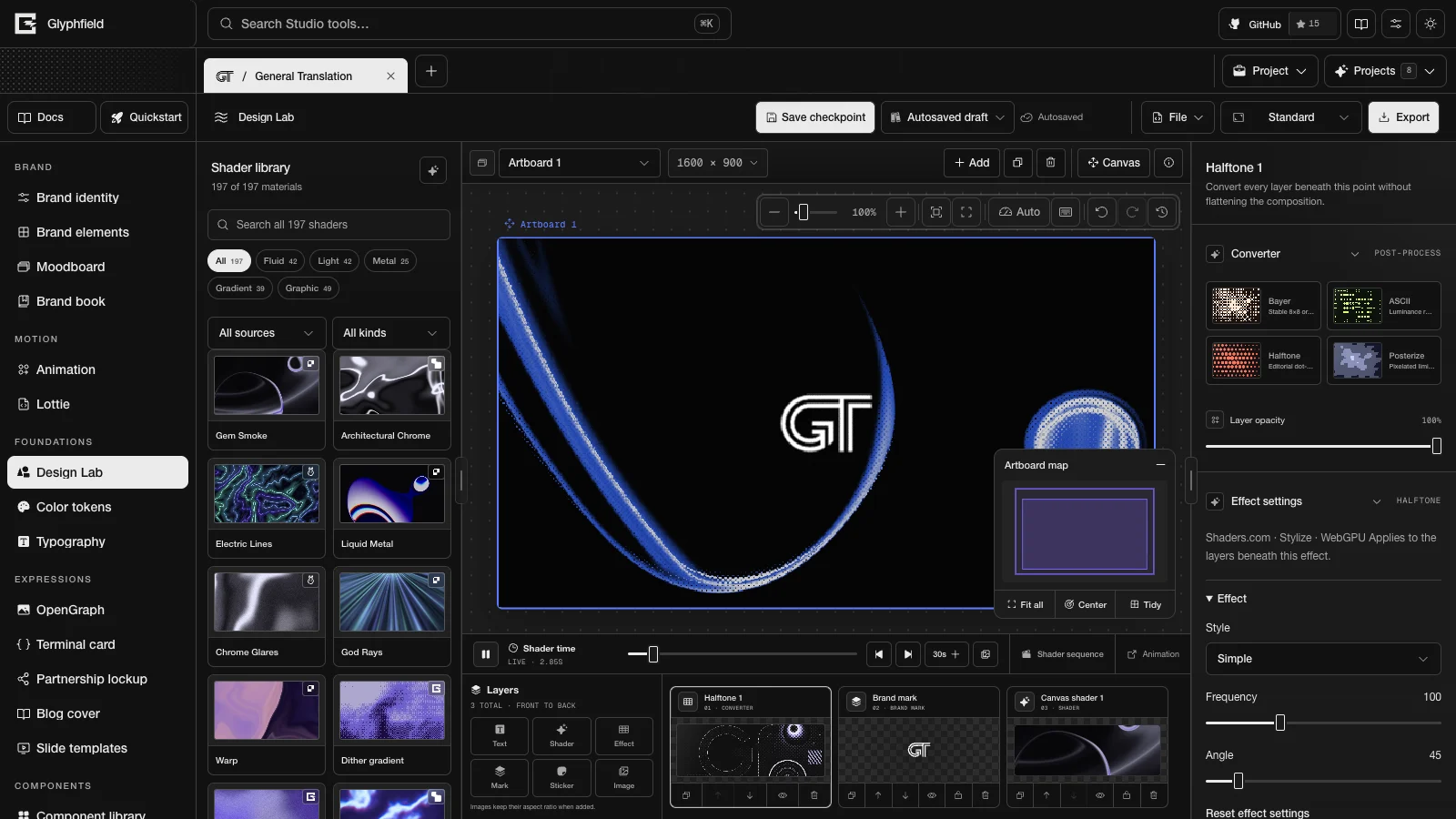Open the Style dropdown set to Simple
The image size is (1456, 819).
1323,659
